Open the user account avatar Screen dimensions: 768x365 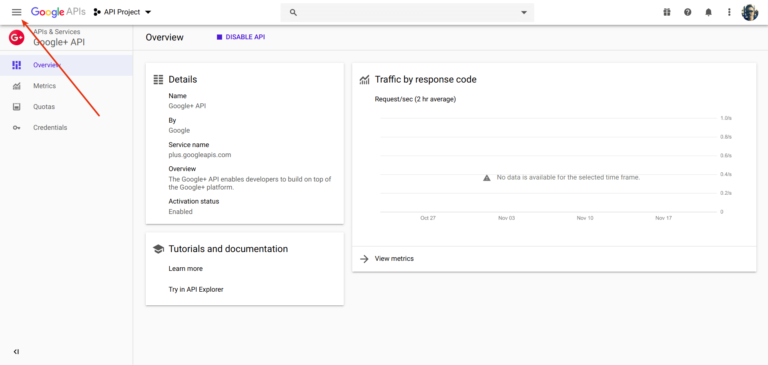749,12
